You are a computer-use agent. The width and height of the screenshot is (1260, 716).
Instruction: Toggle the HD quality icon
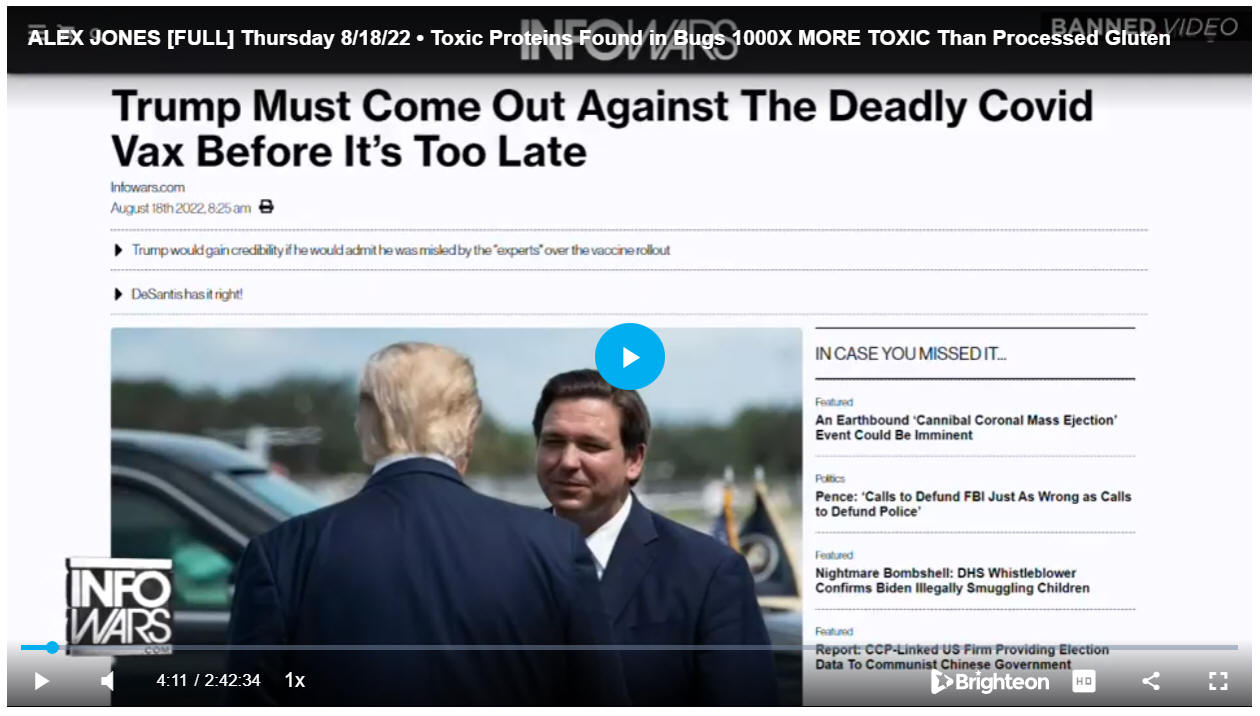point(1084,681)
